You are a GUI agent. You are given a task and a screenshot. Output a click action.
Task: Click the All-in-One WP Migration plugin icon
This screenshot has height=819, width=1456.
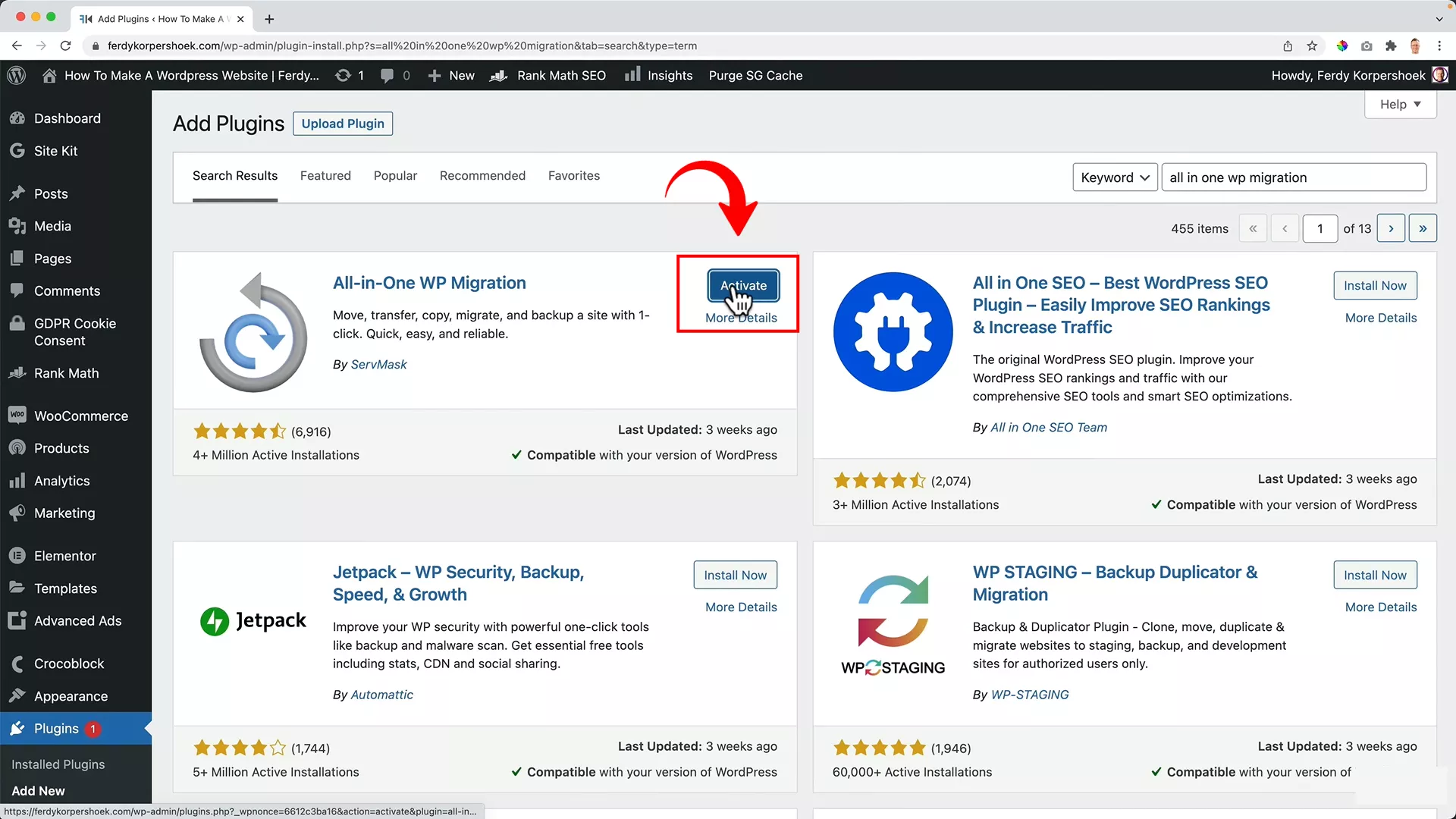point(253,331)
